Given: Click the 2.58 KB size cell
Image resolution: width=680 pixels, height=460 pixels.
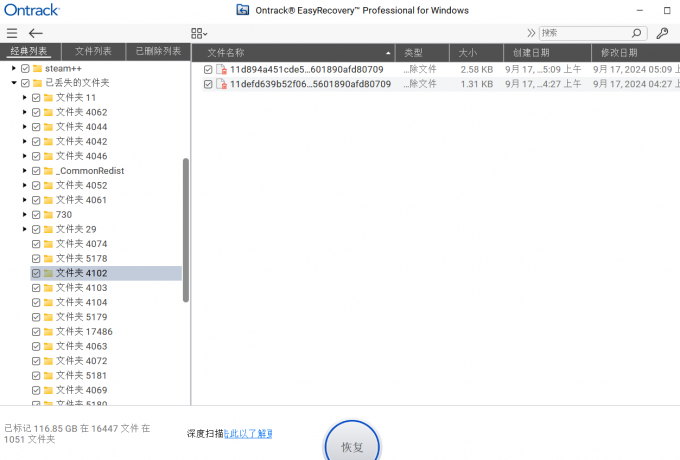Looking at the screenshot, I should (477, 69).
